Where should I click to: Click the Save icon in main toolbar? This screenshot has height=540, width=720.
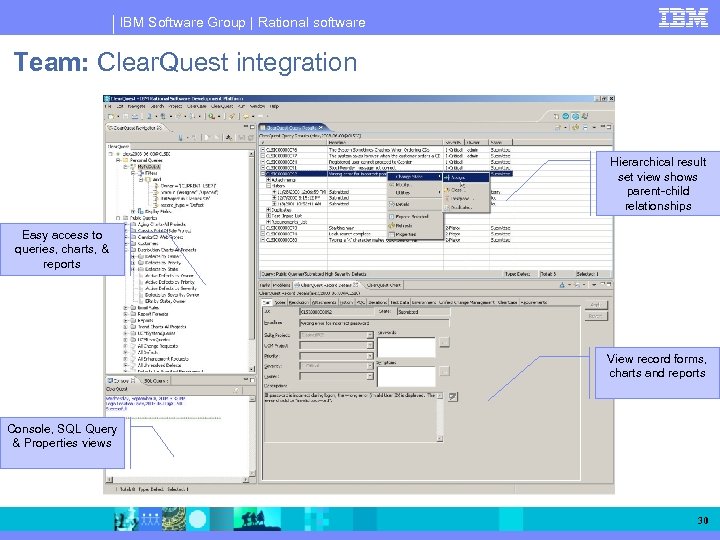tap(125, 117)
